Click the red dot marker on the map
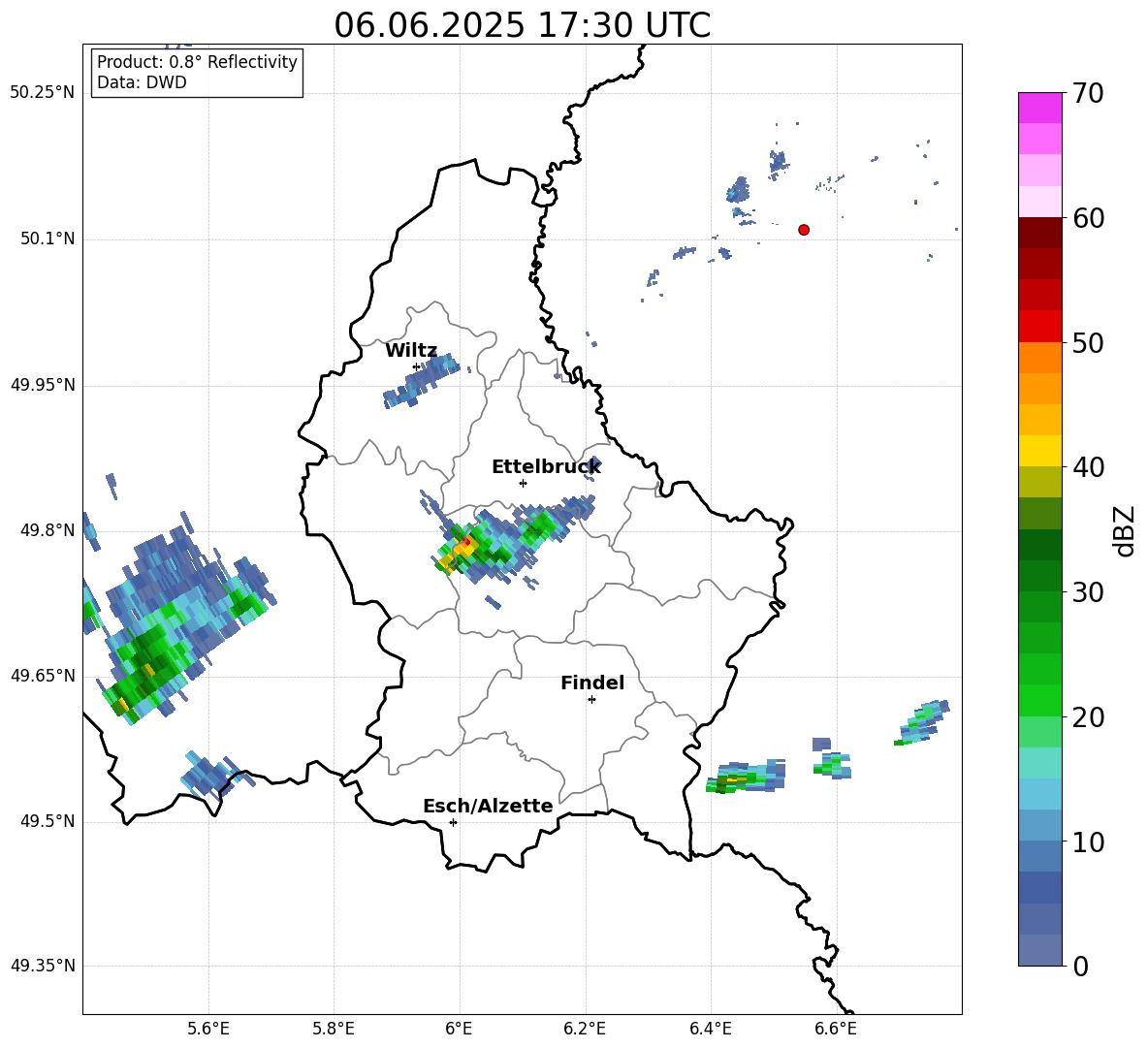Viewport: 1148px width, 1048px height. point(804,230)
